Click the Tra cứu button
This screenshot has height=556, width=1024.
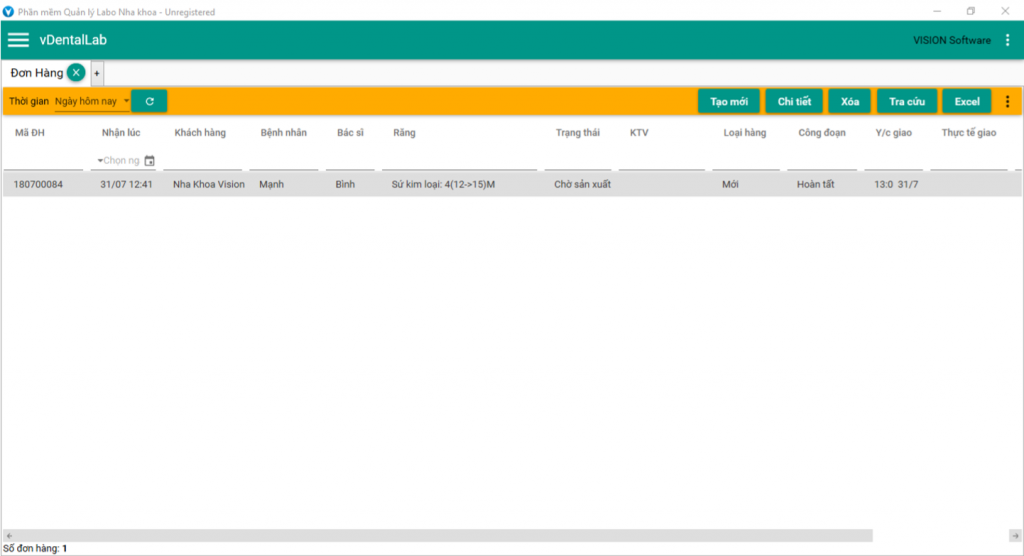coord(907,101)
